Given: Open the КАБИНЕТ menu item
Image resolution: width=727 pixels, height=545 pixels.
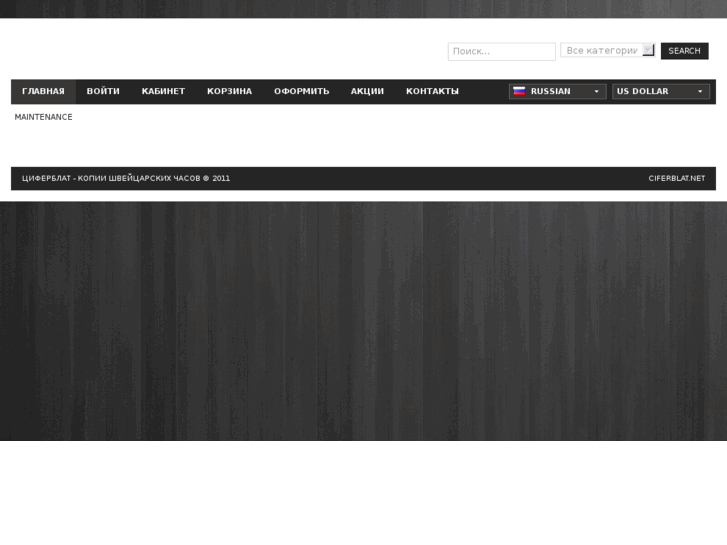Looking at the screenshot, I should point(163,91).
